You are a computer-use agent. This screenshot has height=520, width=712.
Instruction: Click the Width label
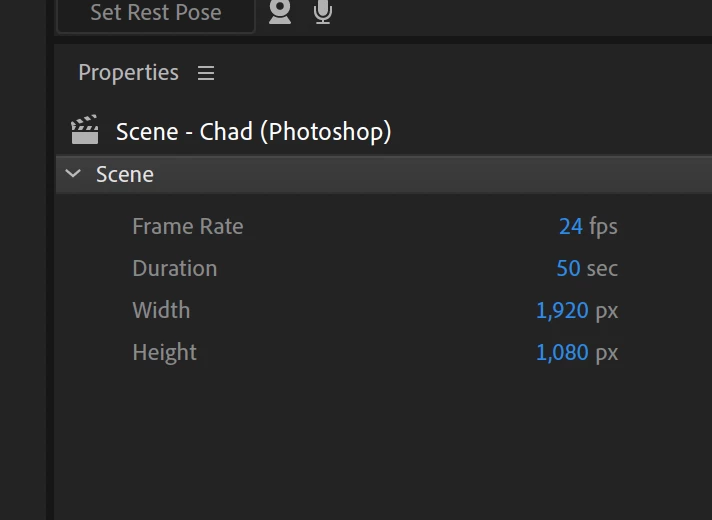pyautogui.click(x=161, y=310)
